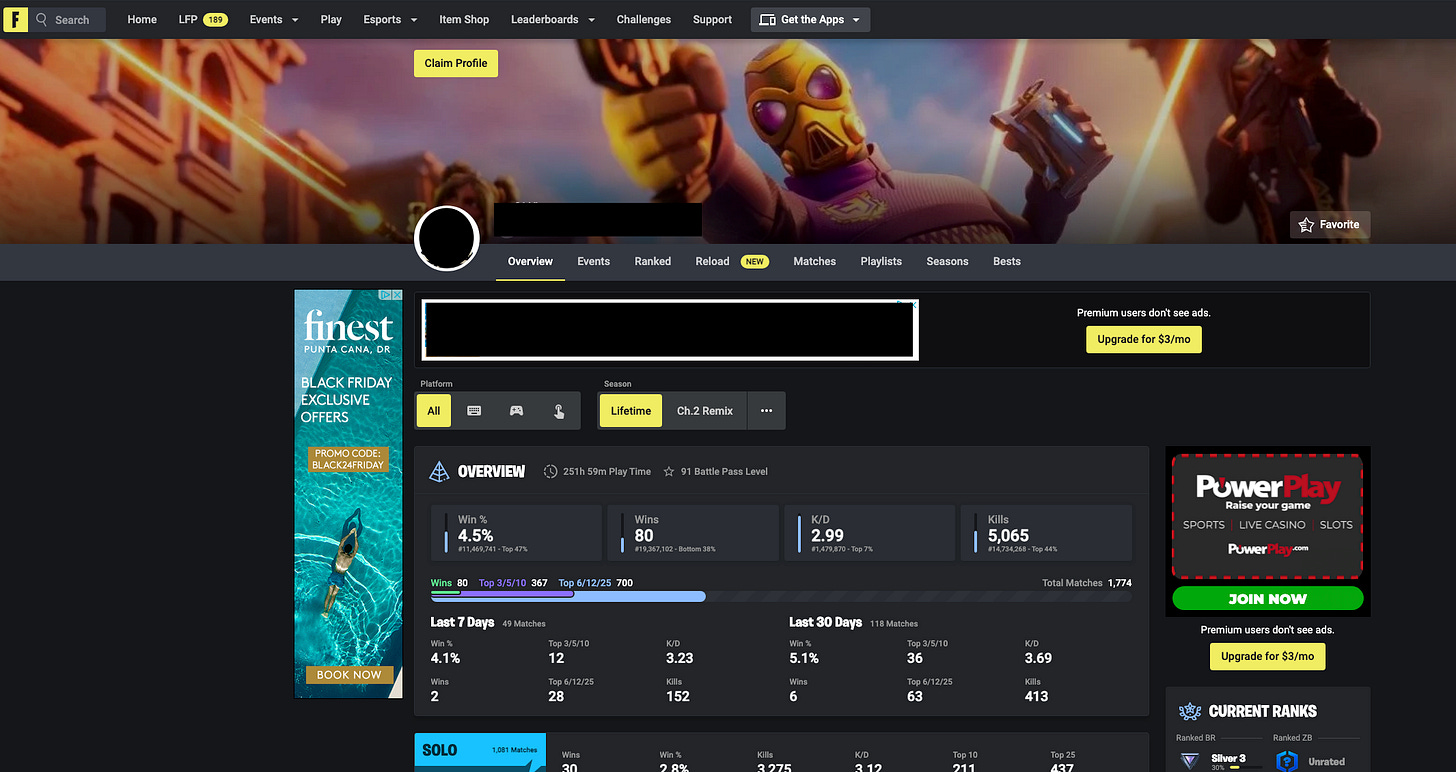Click the devices icon in Get the Apps
The width and height of the screenshot is (1456, 772).
(x=768, y=19)
